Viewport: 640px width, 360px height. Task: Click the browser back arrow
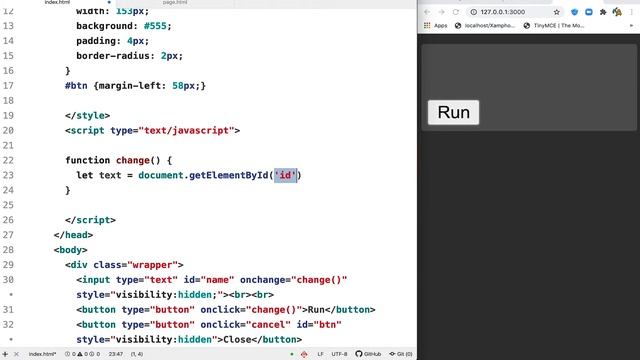tap(427, 12)
